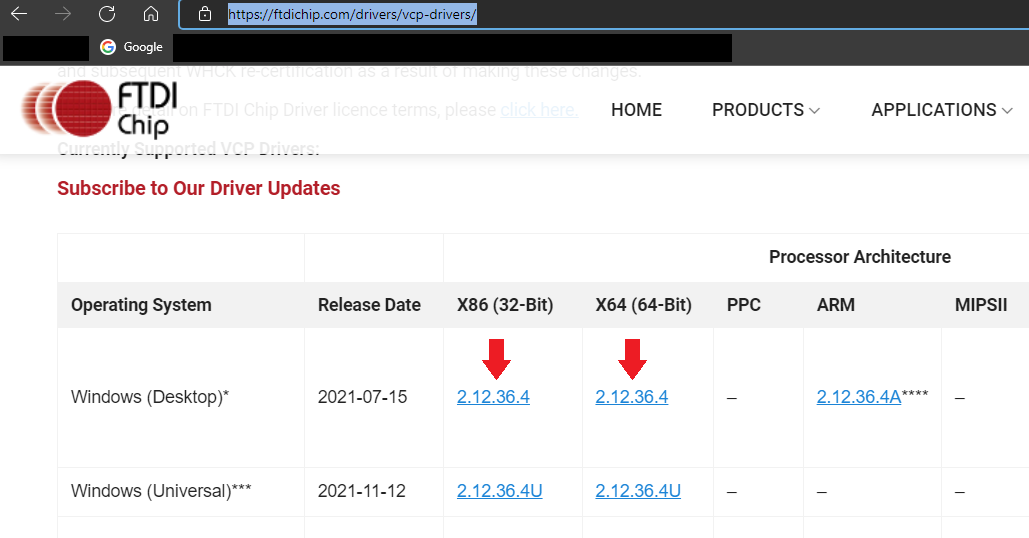Click the browser forward arrow
Viewport: 1029px width, 538px height.
(63, 14)
